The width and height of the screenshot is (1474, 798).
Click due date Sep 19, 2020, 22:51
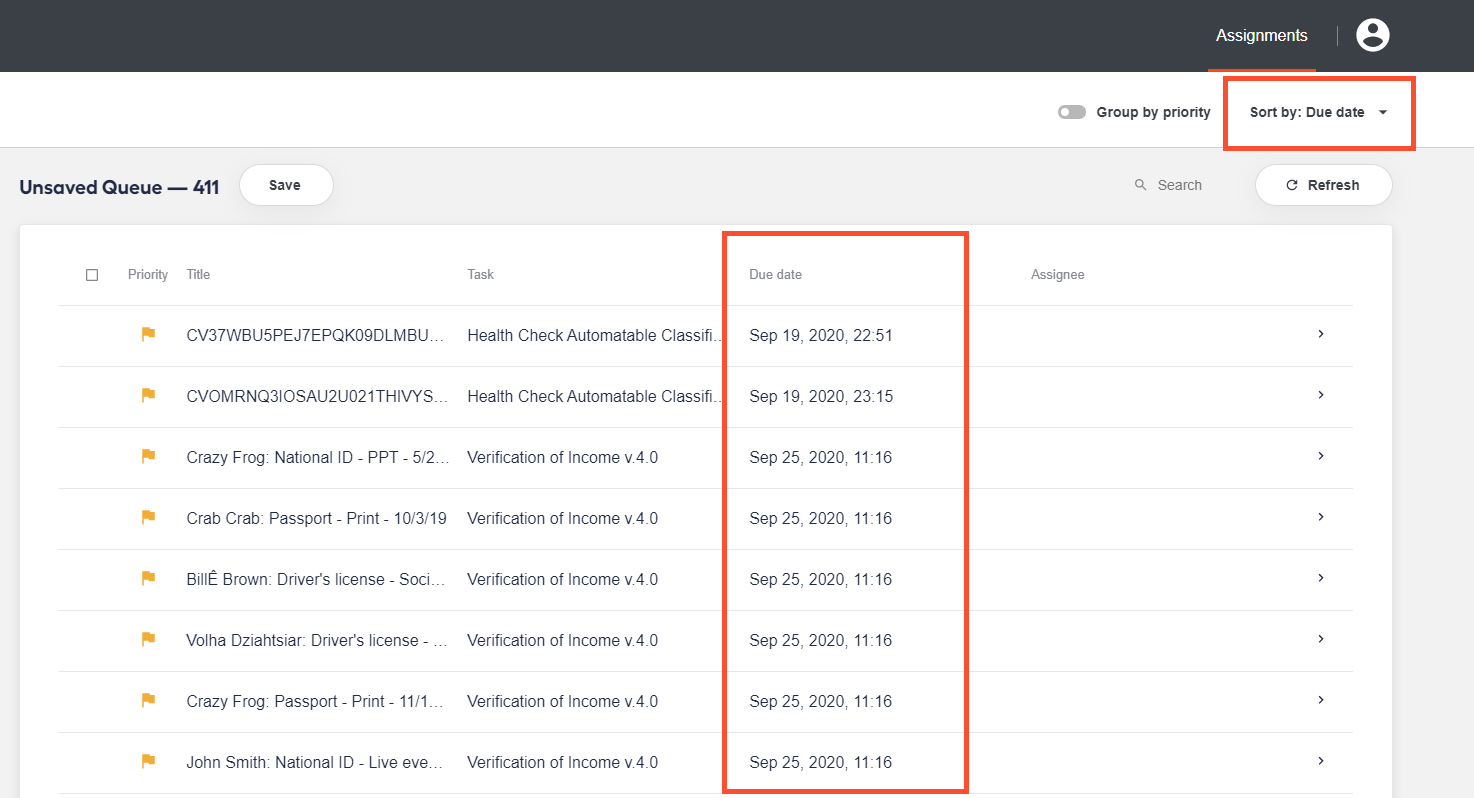coord(821,336)
